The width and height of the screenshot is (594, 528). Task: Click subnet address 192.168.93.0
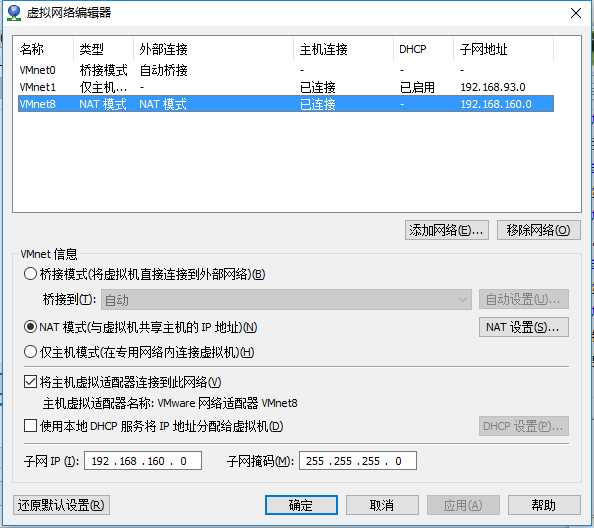pos(493,87)
